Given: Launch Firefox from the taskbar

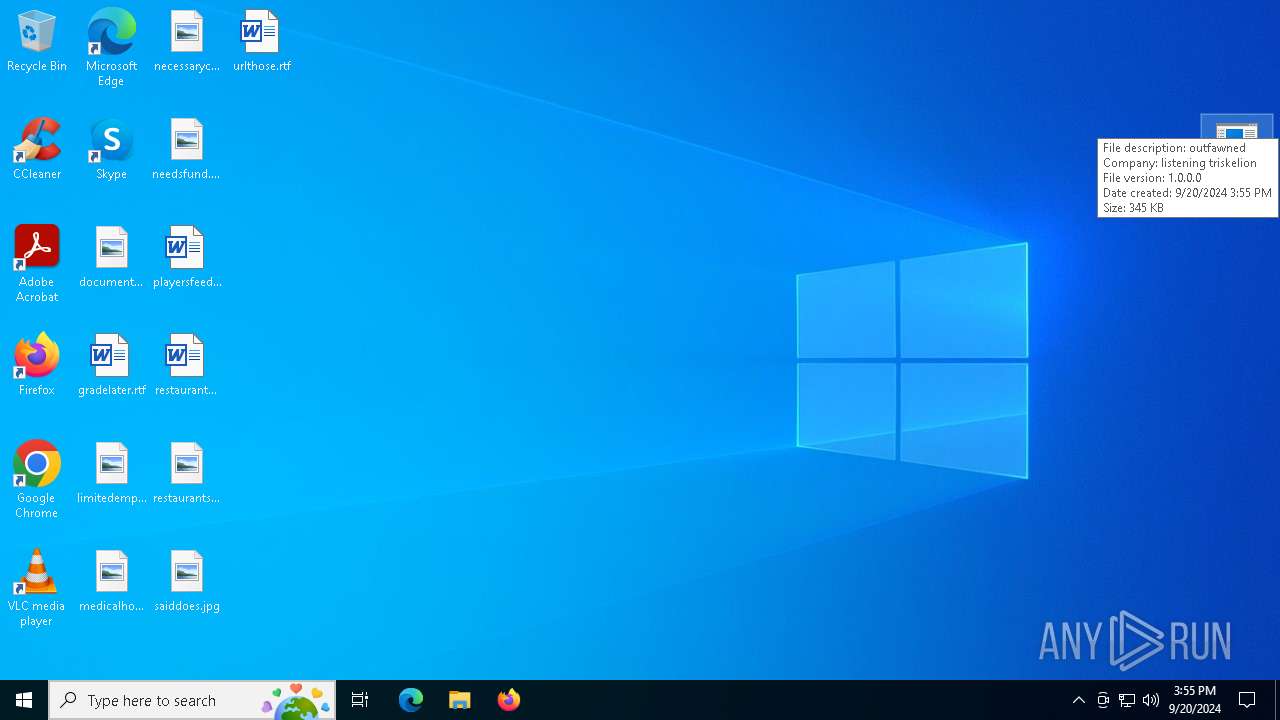Looking at the screenshot, I should pos(509,700).
